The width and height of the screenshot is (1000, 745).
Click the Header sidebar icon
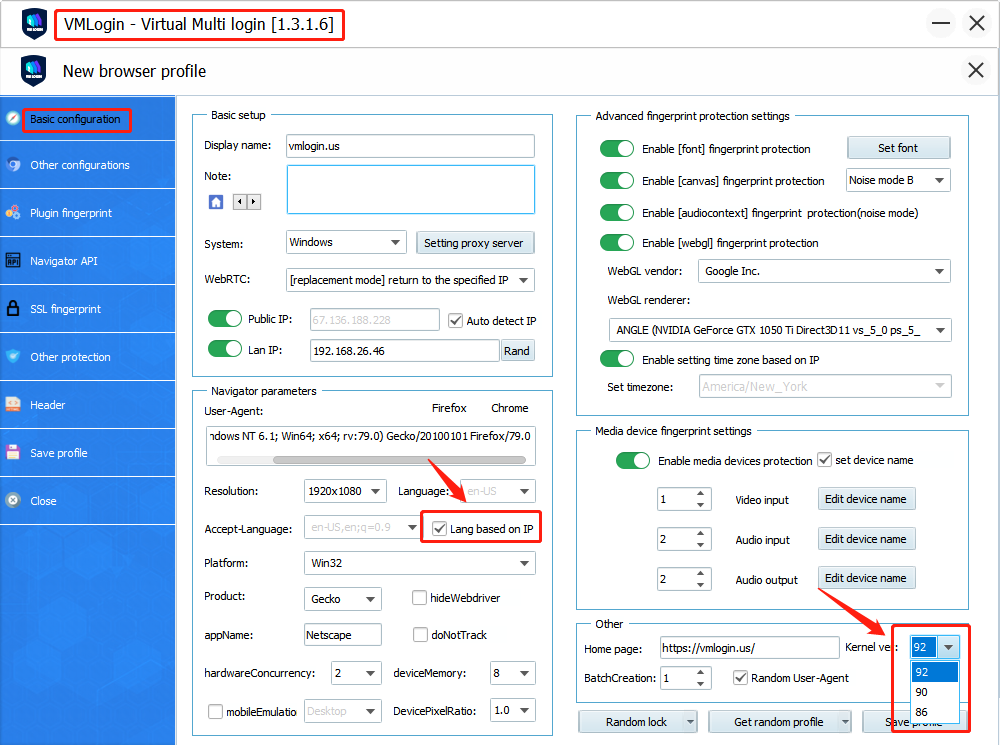pos(13,405)
